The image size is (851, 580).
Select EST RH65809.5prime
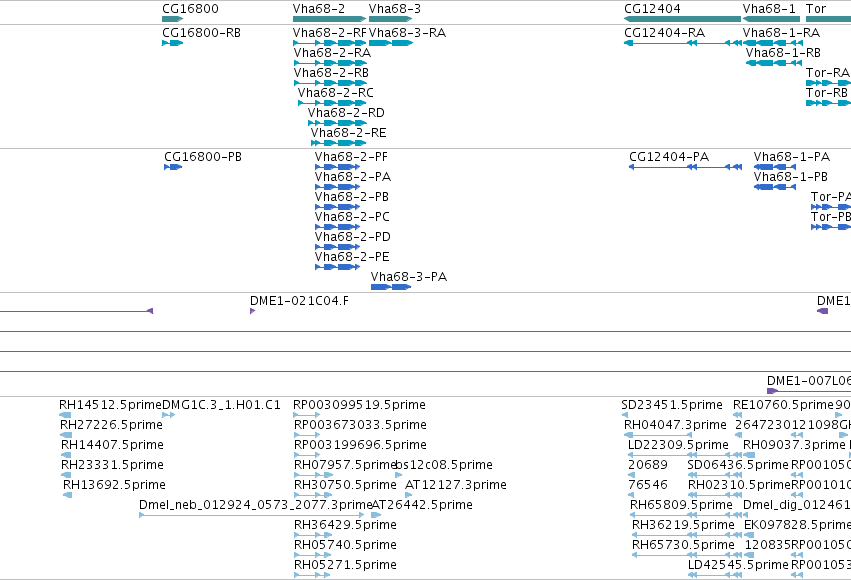coord(681,506)
